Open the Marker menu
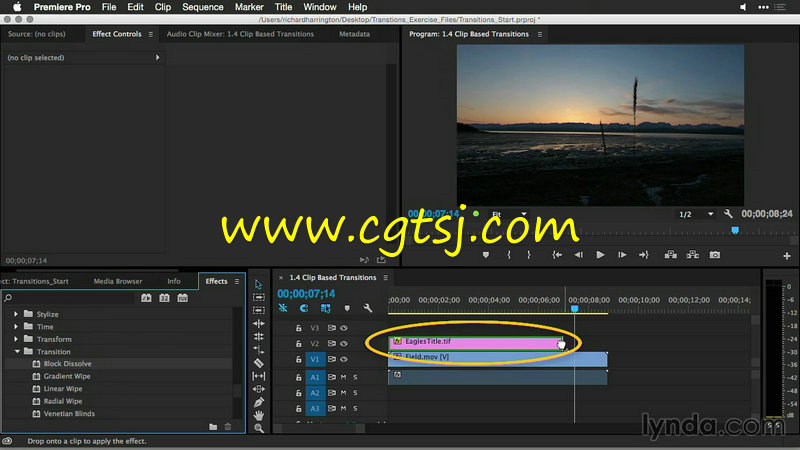800x450 pixels. pyautogui.click(x=249, y=7)
